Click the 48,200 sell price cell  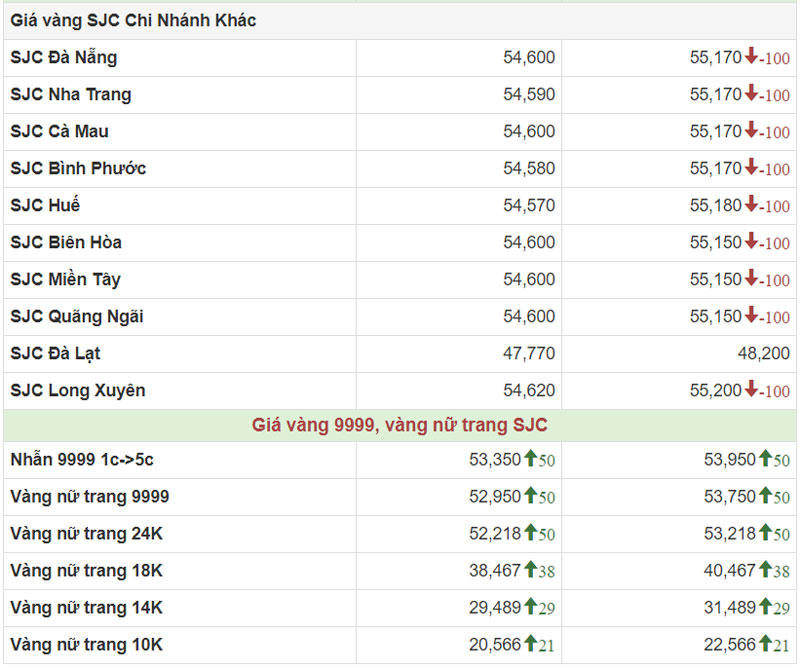(763, 353)
